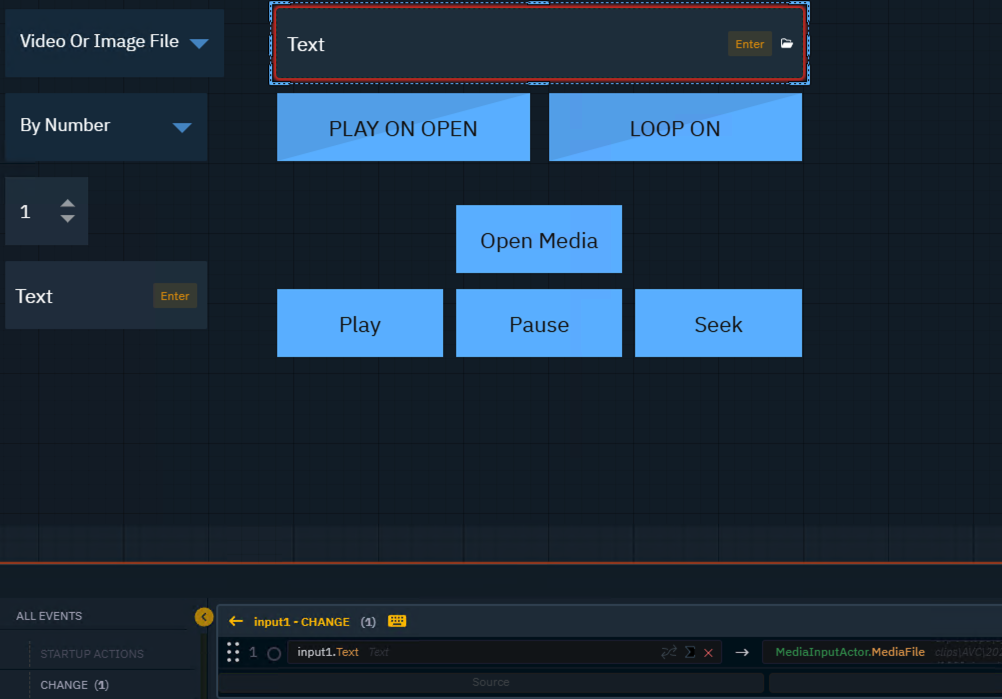Click the Enter button in the top text field
1002x699 pixels.
750,44
